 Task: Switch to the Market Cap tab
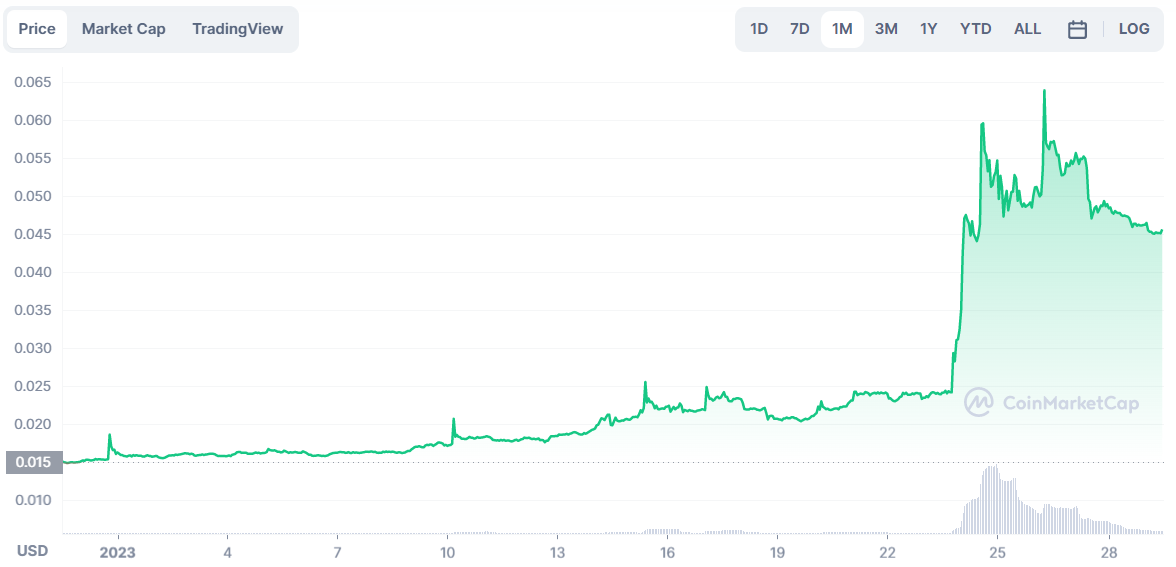[x=124, y=29]
